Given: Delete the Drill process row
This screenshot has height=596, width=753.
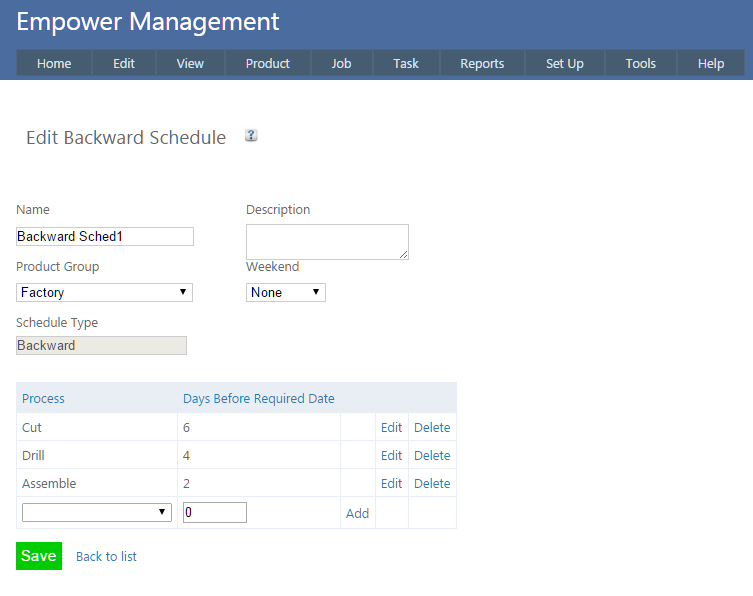Looking at the screenshot, I should click(432, 455).
